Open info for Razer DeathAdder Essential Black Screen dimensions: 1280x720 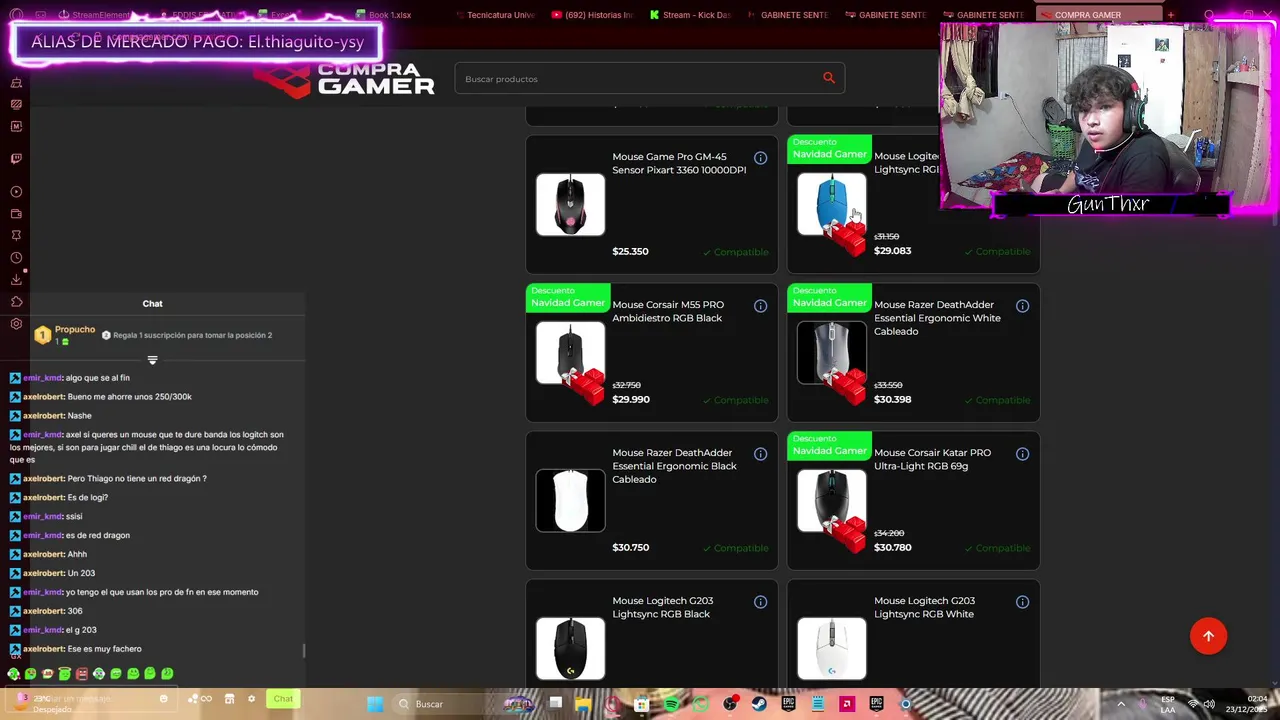pyautogui.click(x=760, y=454)
